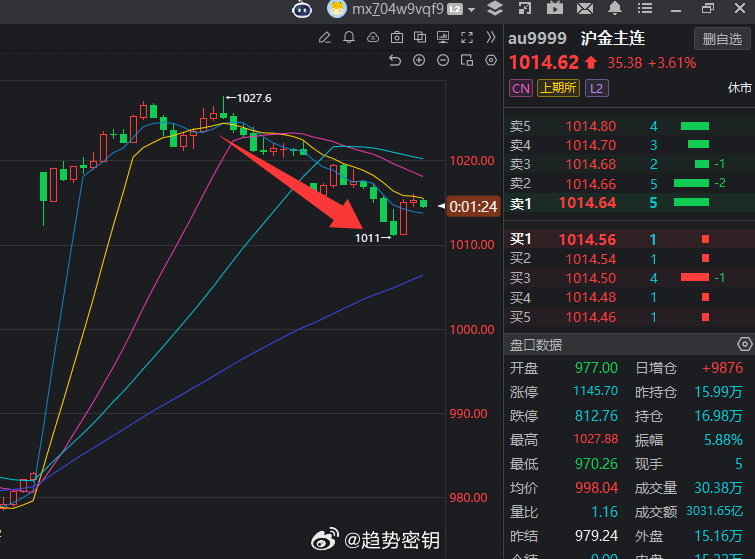Click the 沪金主连 contract name
This screenshot has width=755, height=559.
coord(612,38)
